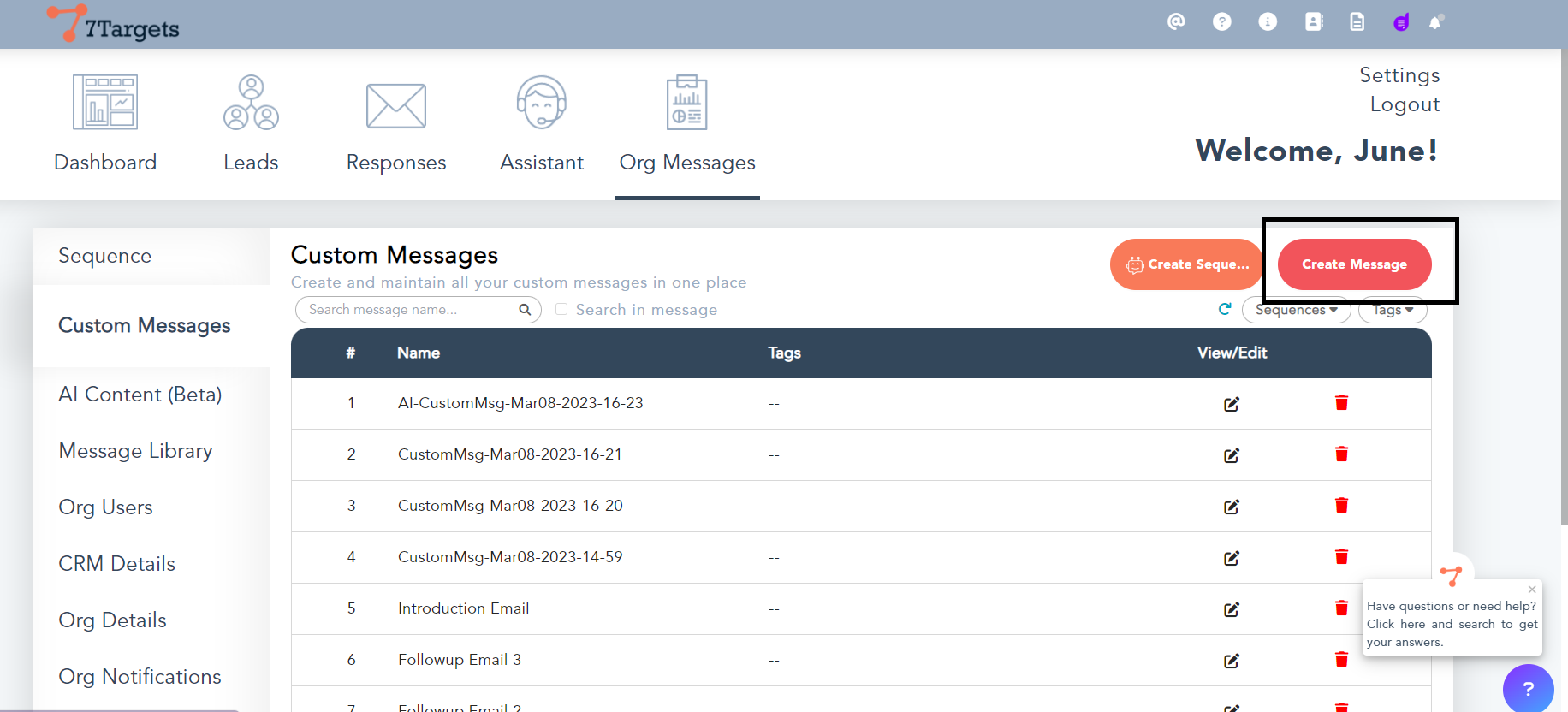Go to the Leads section icon

point(251,103)
